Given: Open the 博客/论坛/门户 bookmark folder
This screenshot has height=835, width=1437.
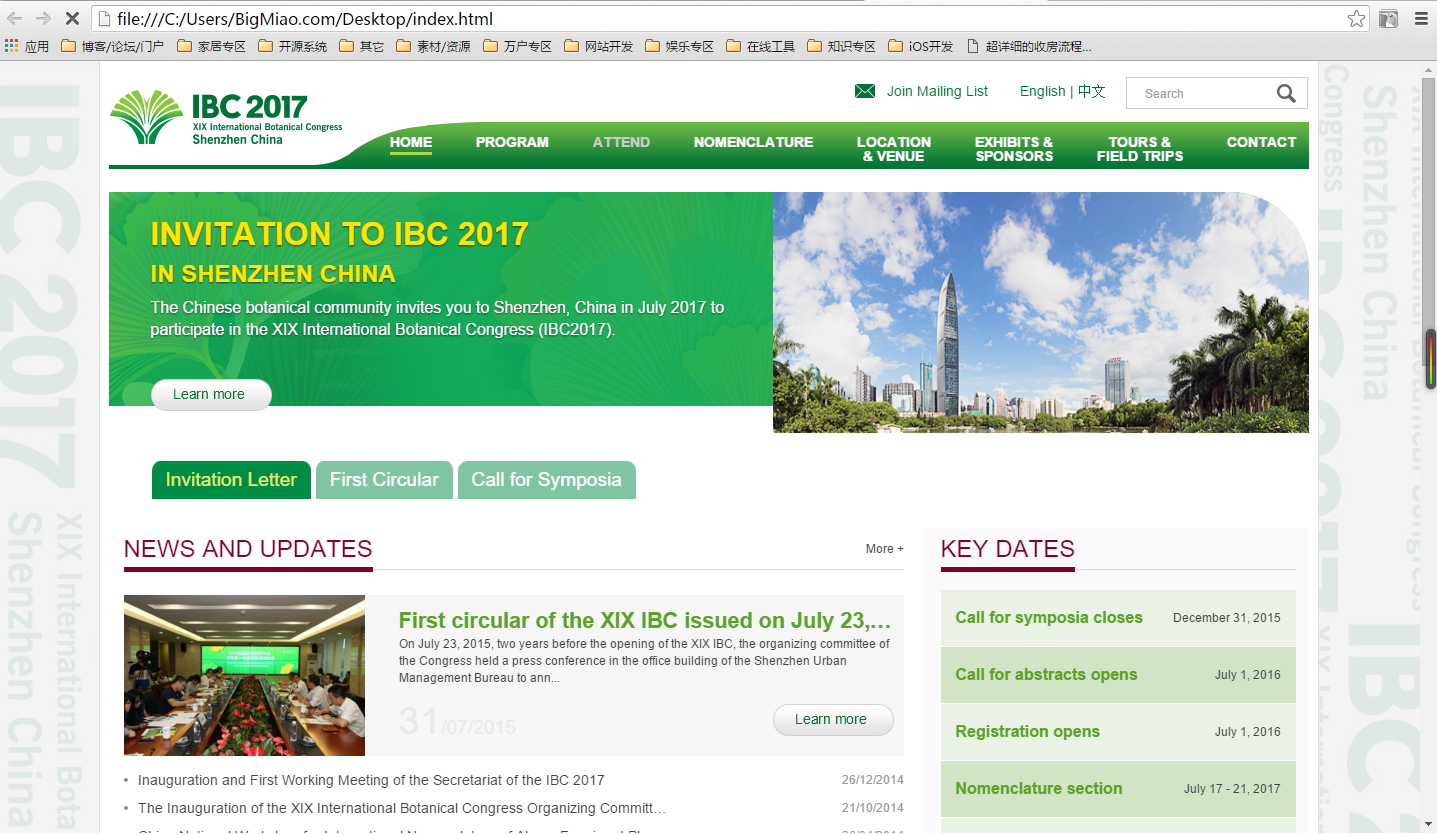Looking at the screenshot, I should pos(113,46).
